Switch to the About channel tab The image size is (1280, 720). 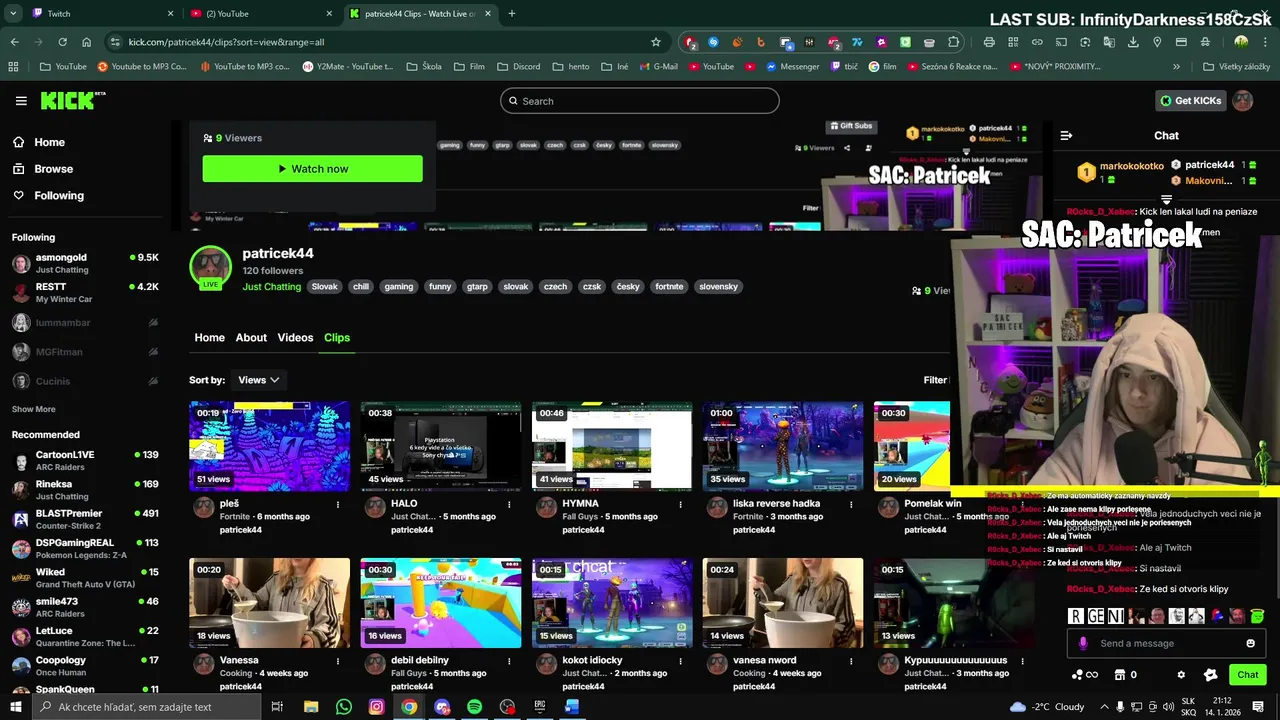point(251,338)
